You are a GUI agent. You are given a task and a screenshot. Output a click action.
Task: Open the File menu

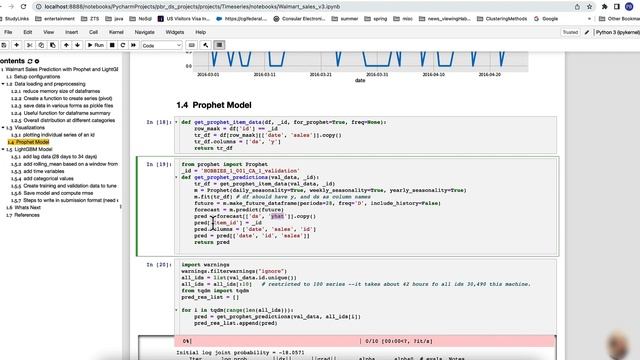(x=8, y=32)
